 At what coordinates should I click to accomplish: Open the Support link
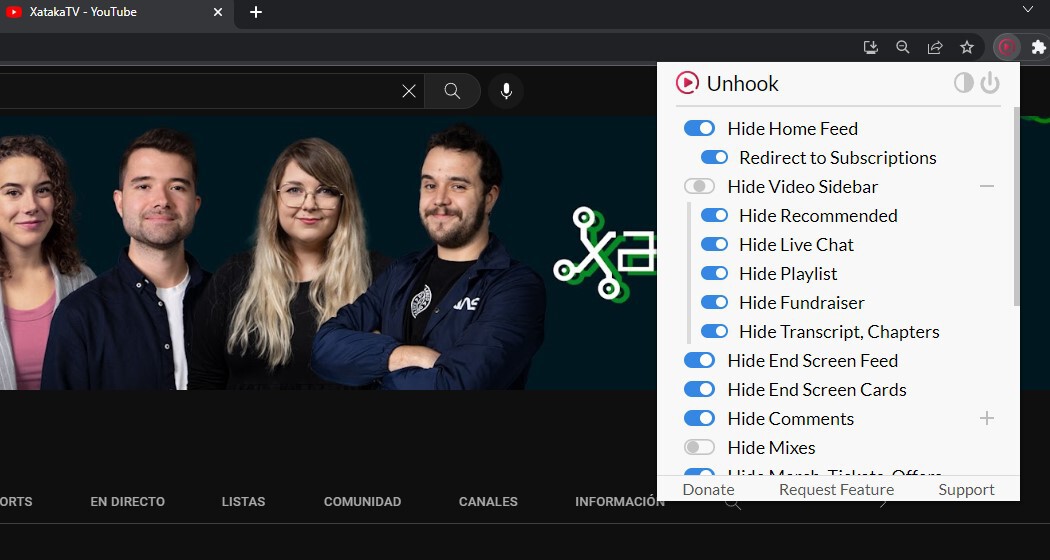(x=966, y=490)
